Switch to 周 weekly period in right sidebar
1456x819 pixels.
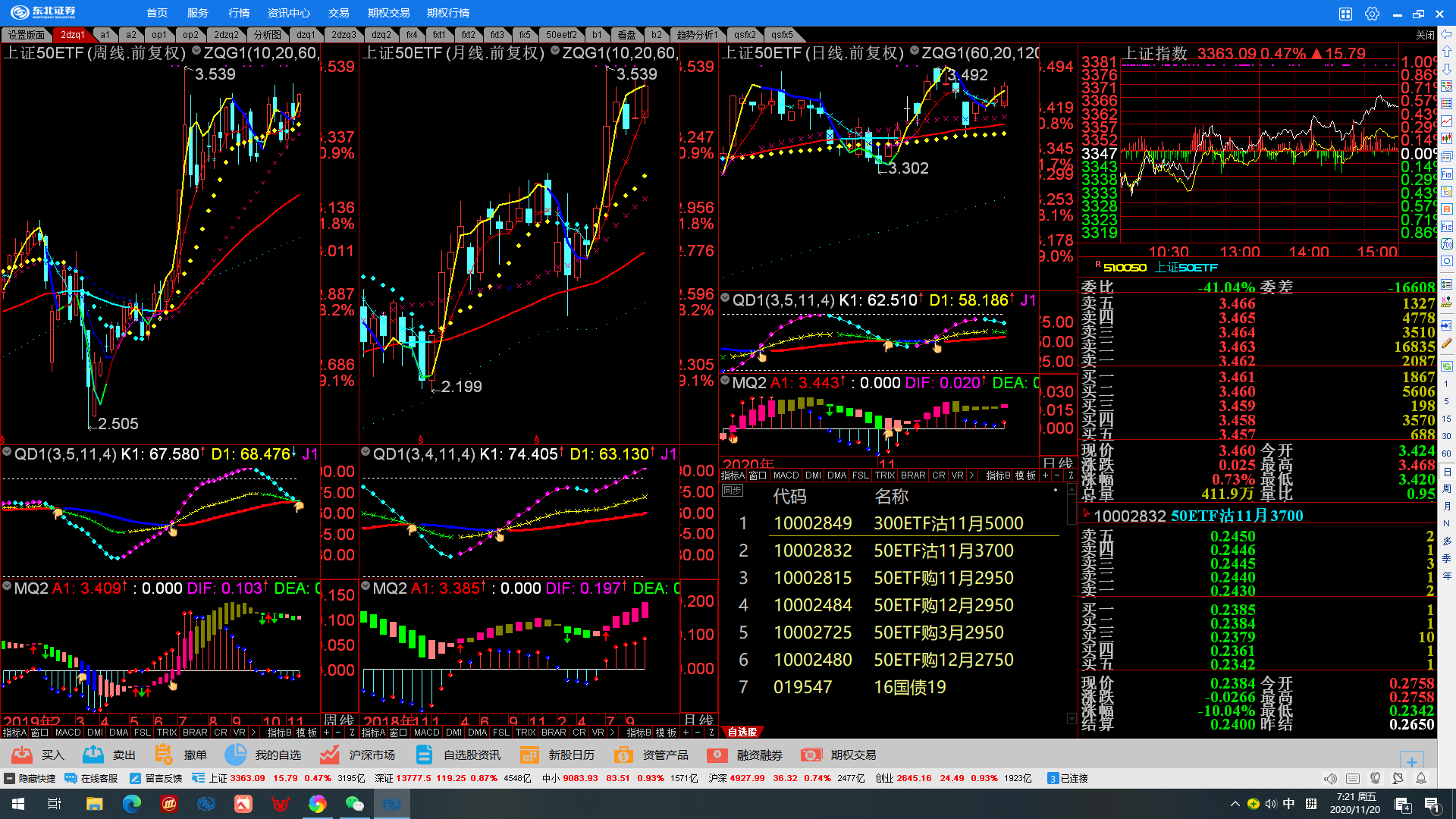point(1447,489)
